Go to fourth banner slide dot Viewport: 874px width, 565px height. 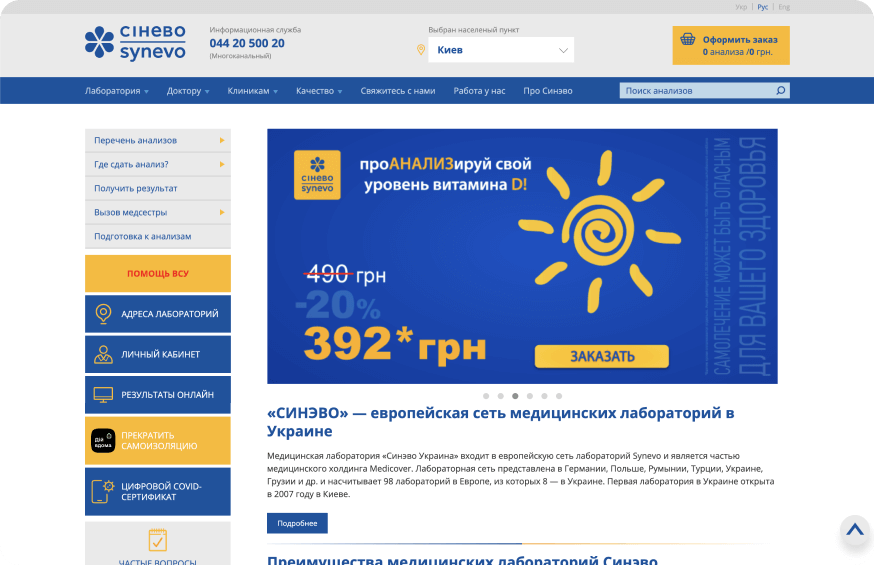coord(530,396)
